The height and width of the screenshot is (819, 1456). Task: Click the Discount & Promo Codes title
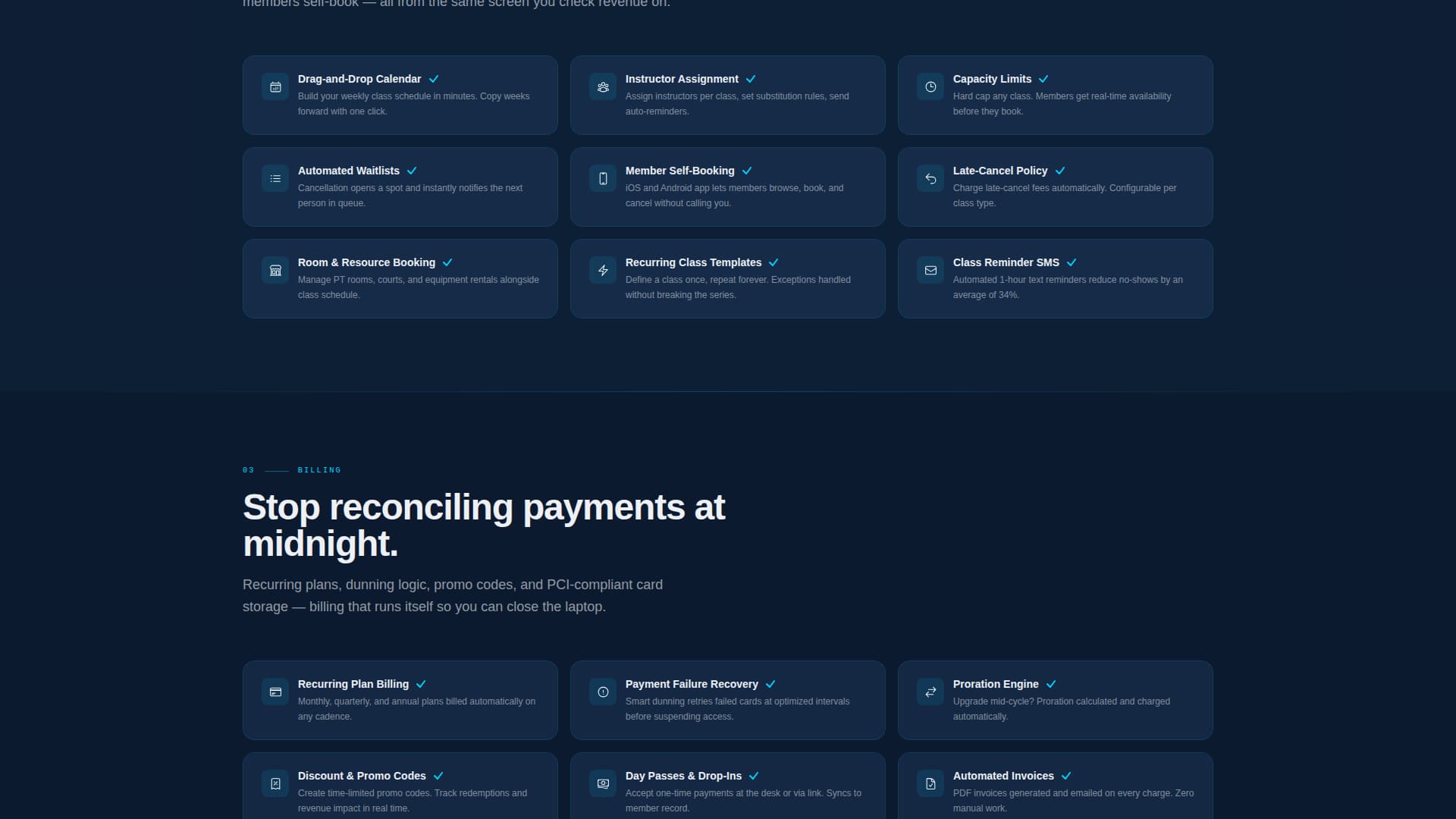click(x=362, y=776)
